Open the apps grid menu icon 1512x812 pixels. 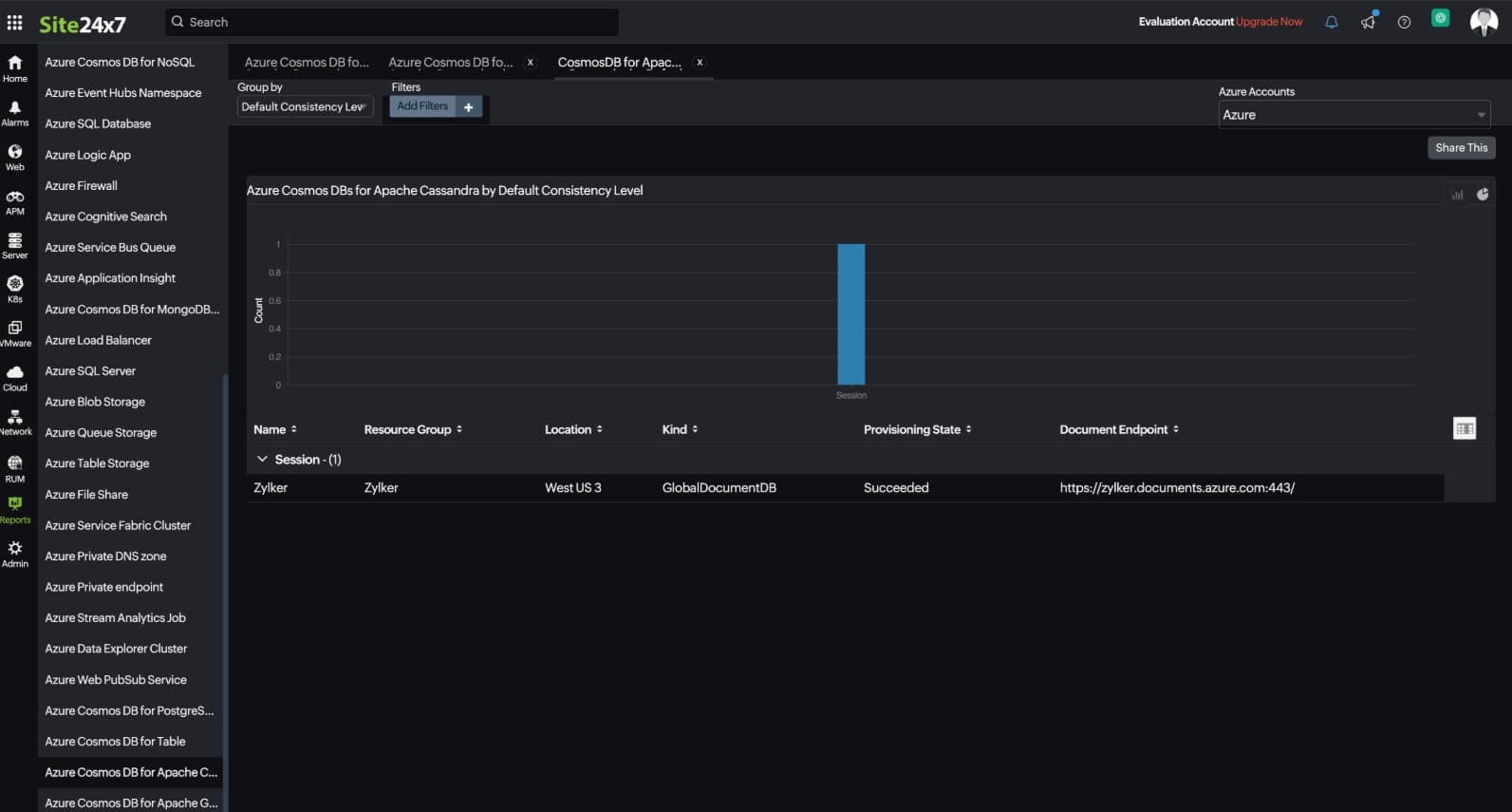point(14,22)
